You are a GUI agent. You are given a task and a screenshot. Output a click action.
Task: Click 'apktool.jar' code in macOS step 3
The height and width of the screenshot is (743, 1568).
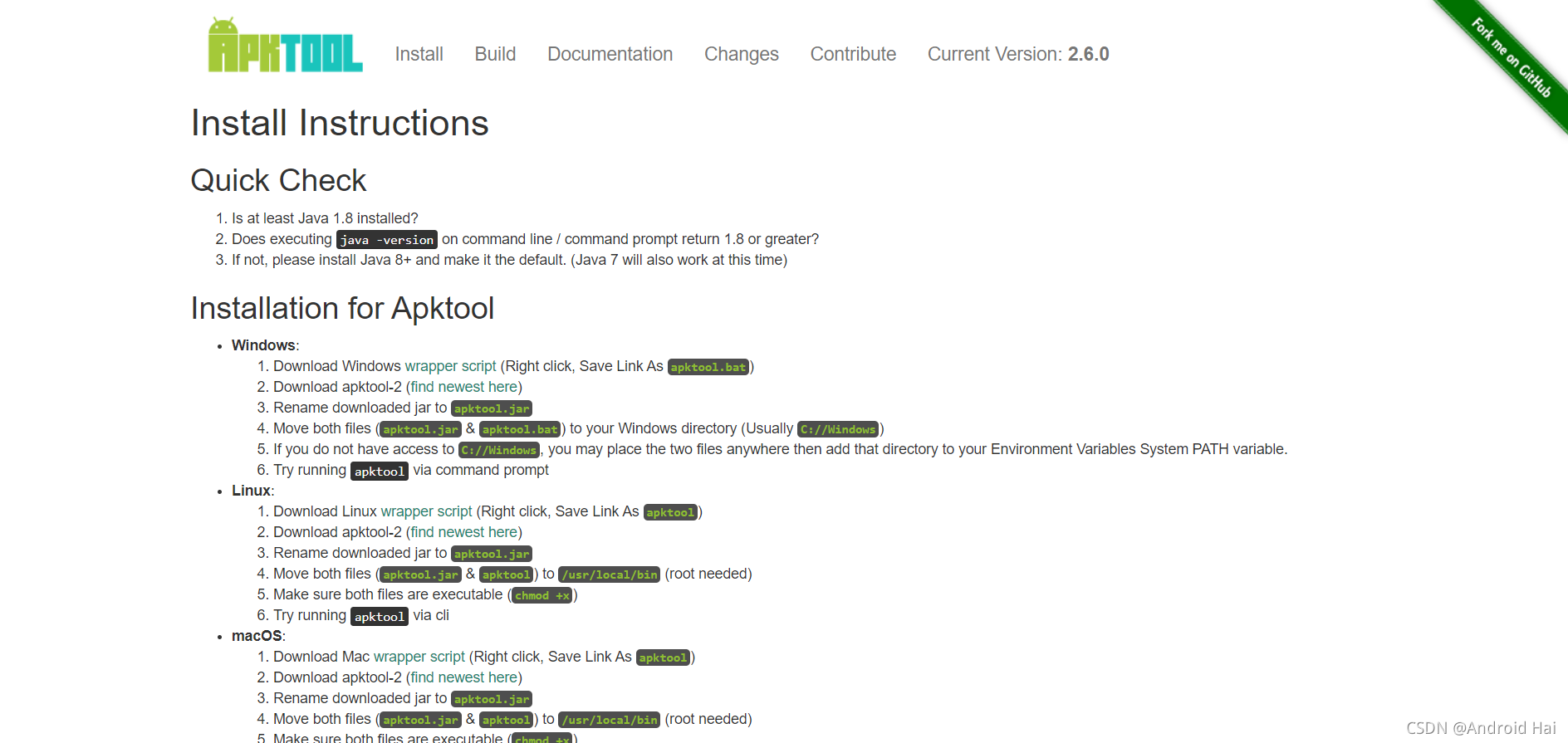(492, 699)
